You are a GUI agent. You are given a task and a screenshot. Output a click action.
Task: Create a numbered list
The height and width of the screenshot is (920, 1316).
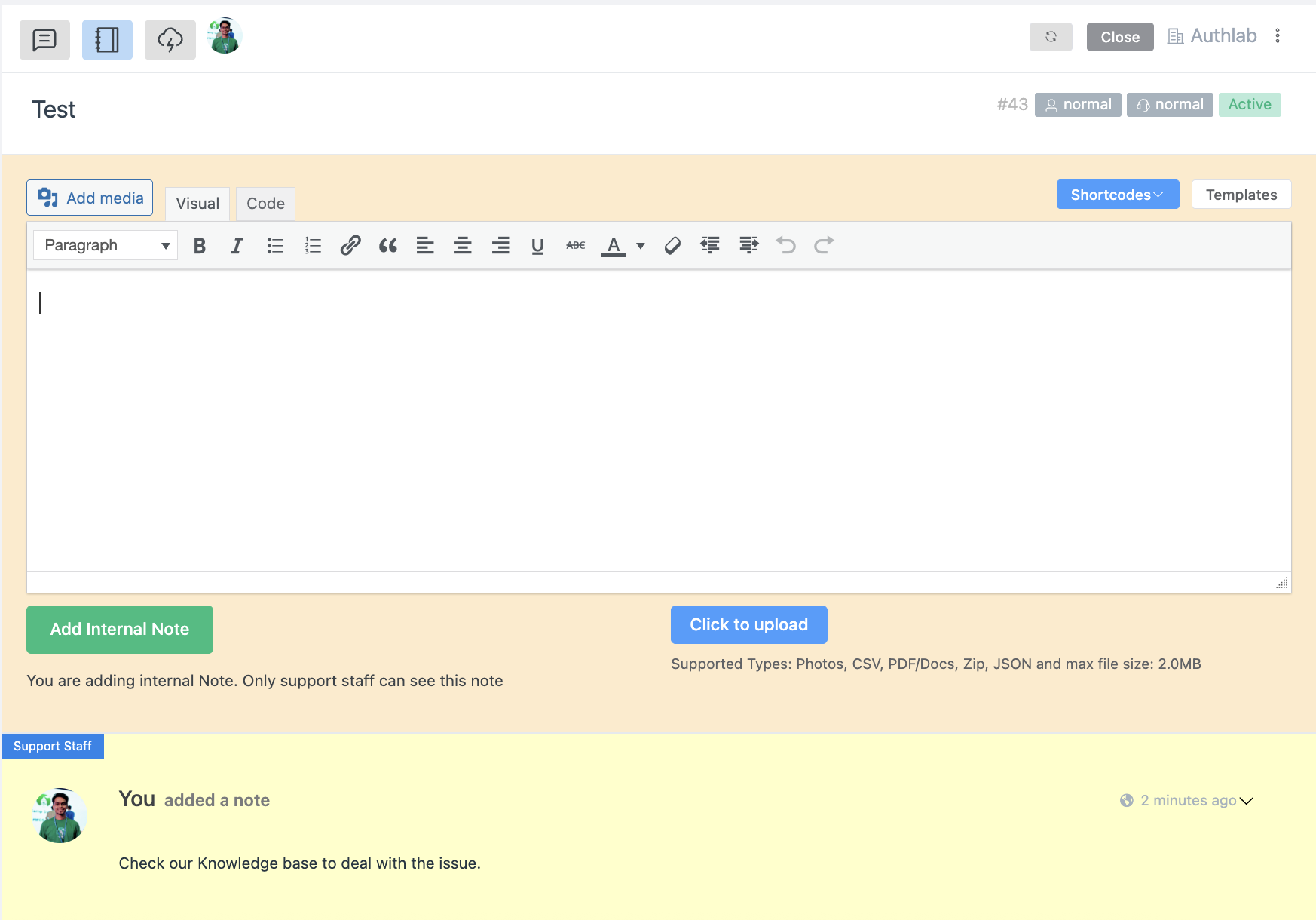coord(312,245)
